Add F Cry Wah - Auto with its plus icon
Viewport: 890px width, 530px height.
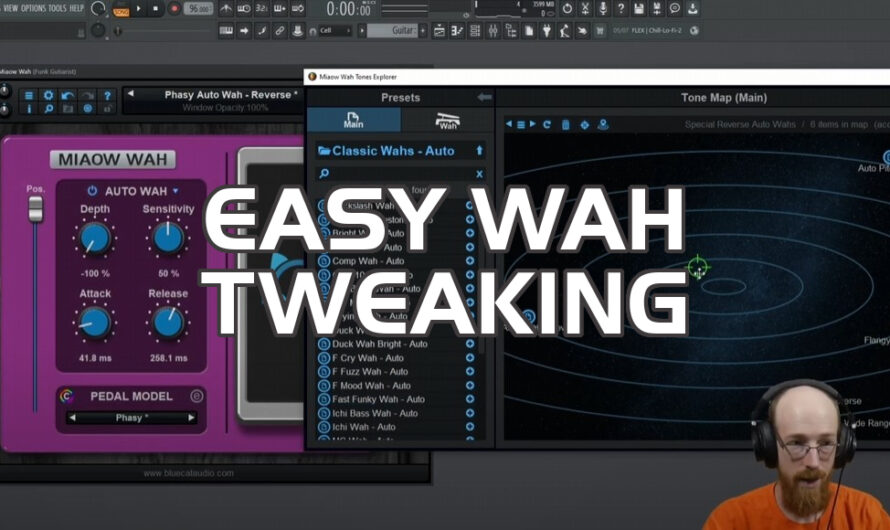click(470, 357)
